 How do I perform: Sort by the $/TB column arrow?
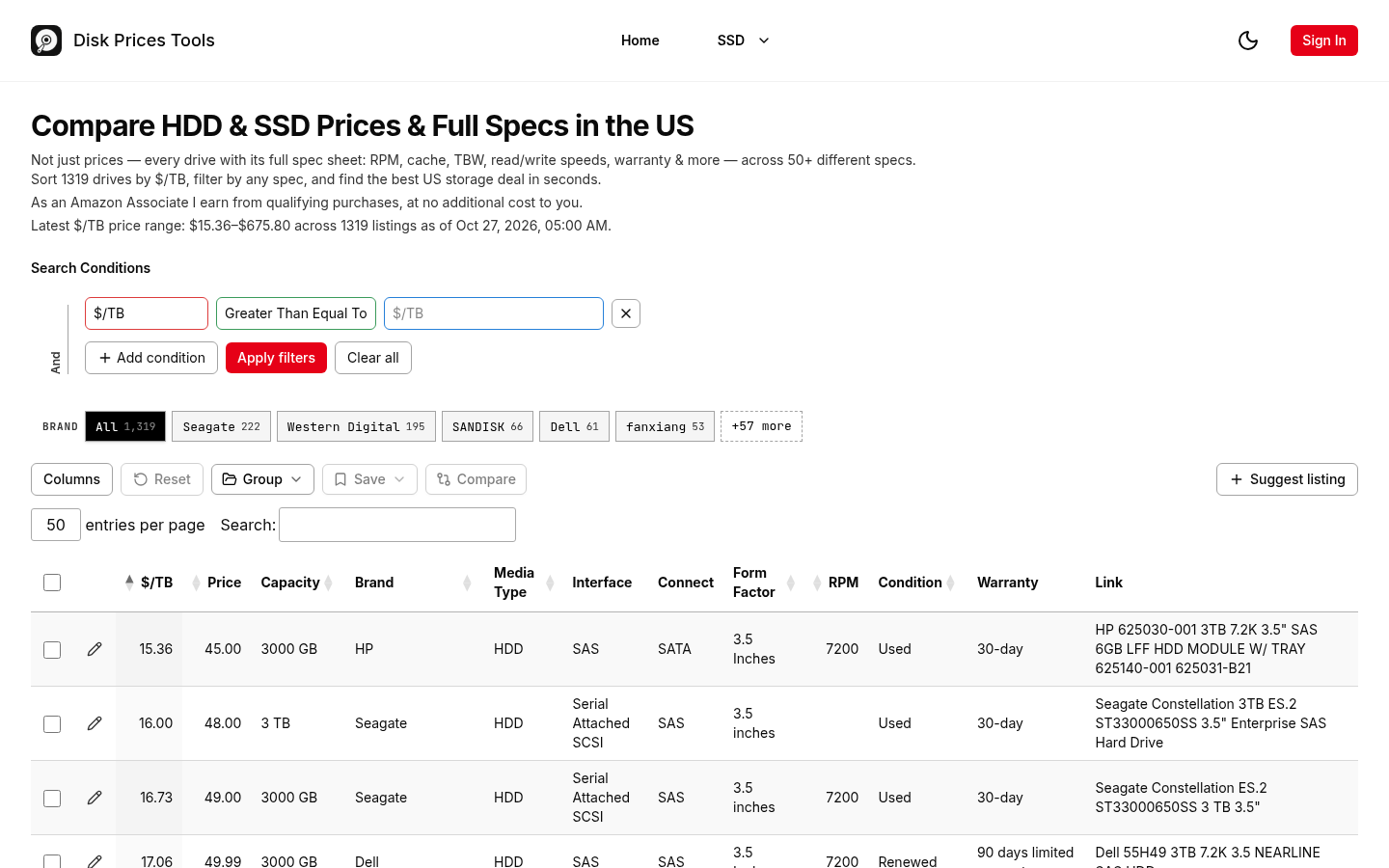pyautogui.click(x=129, y=582)
